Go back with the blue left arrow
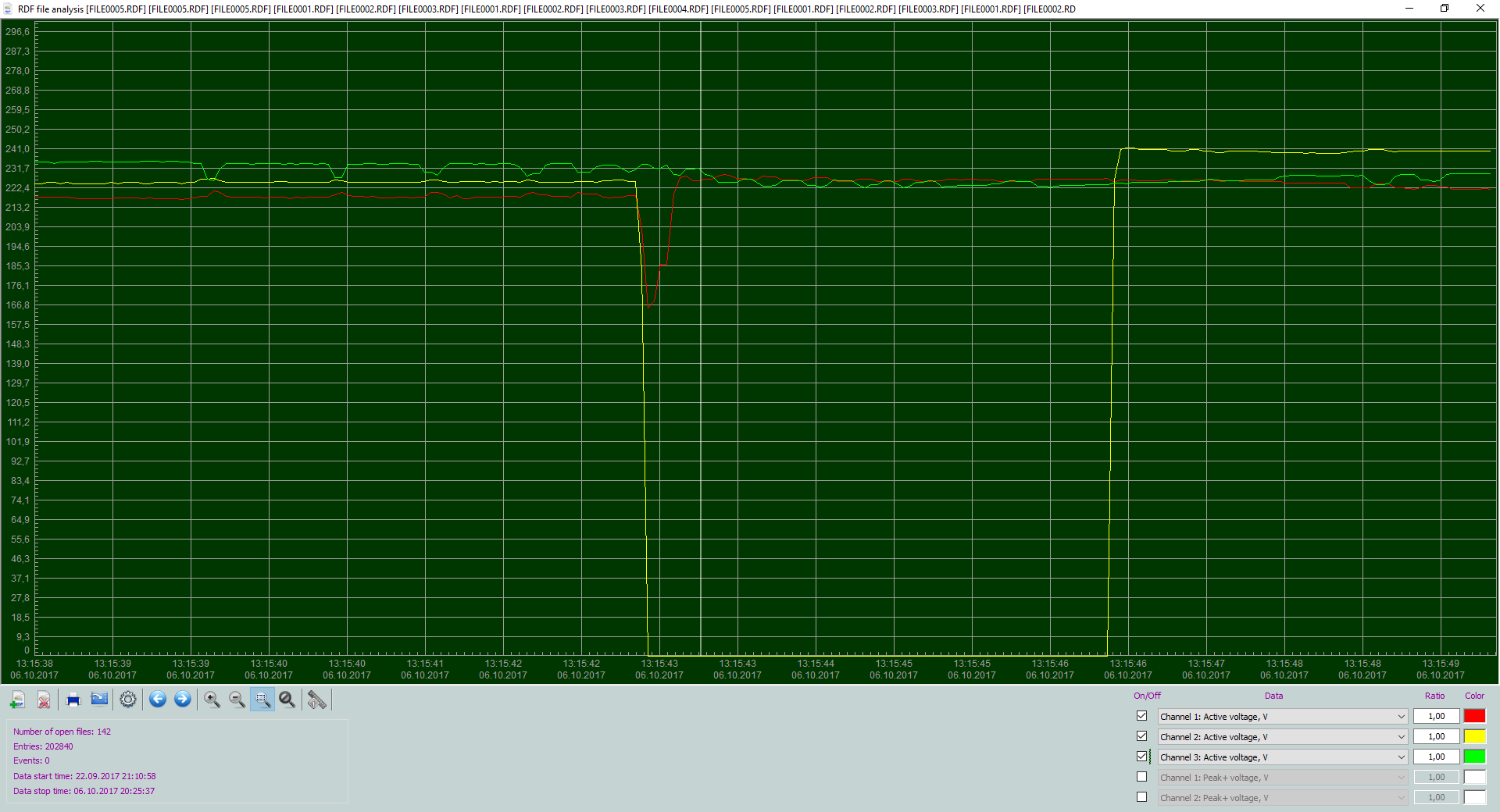Screen dimensions: 1500x812 (158, 700)
